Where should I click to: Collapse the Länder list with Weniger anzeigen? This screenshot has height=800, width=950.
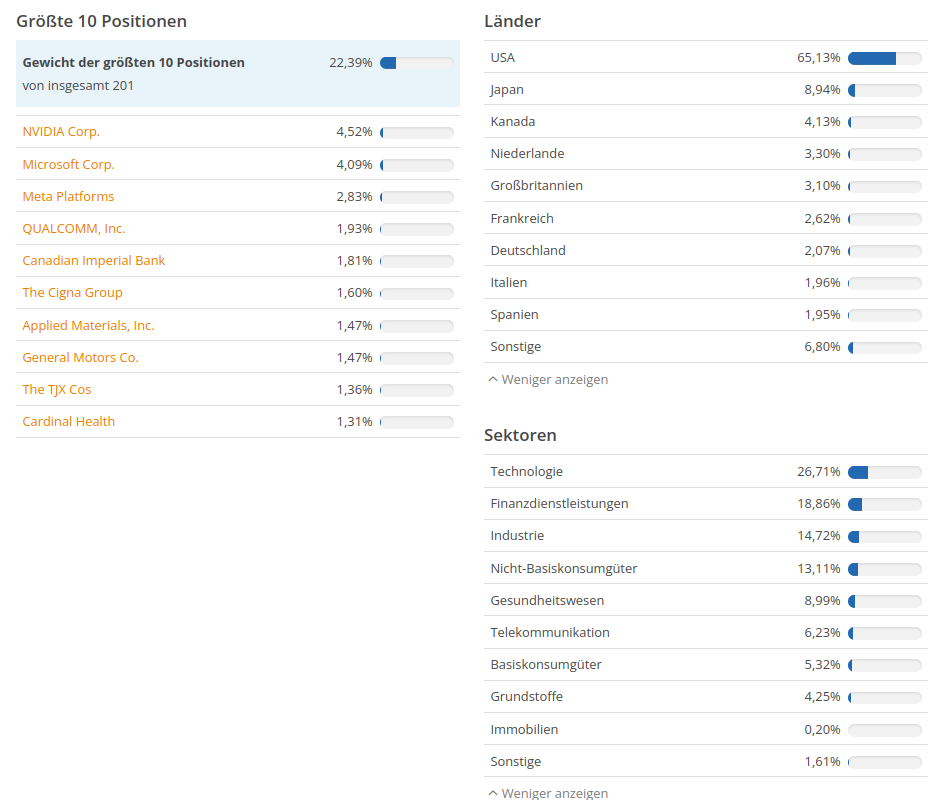coord(554,380)
